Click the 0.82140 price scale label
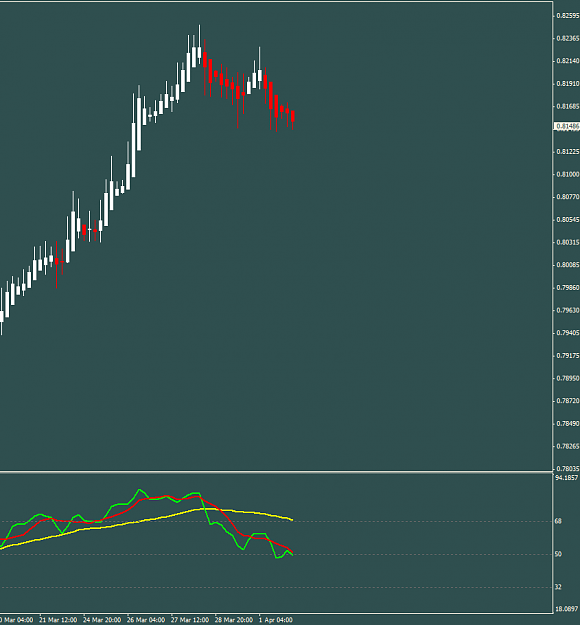Image resolution: width=580 pixels, height=625 pixels. (568, 61)
